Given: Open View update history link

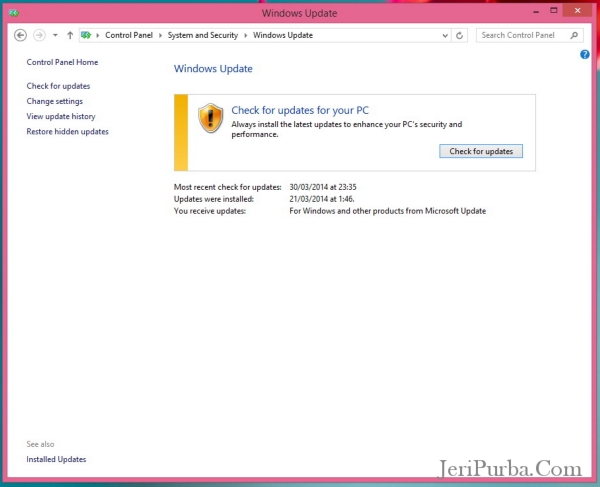Looking at the screenshot, I should [x=61, y=116].
